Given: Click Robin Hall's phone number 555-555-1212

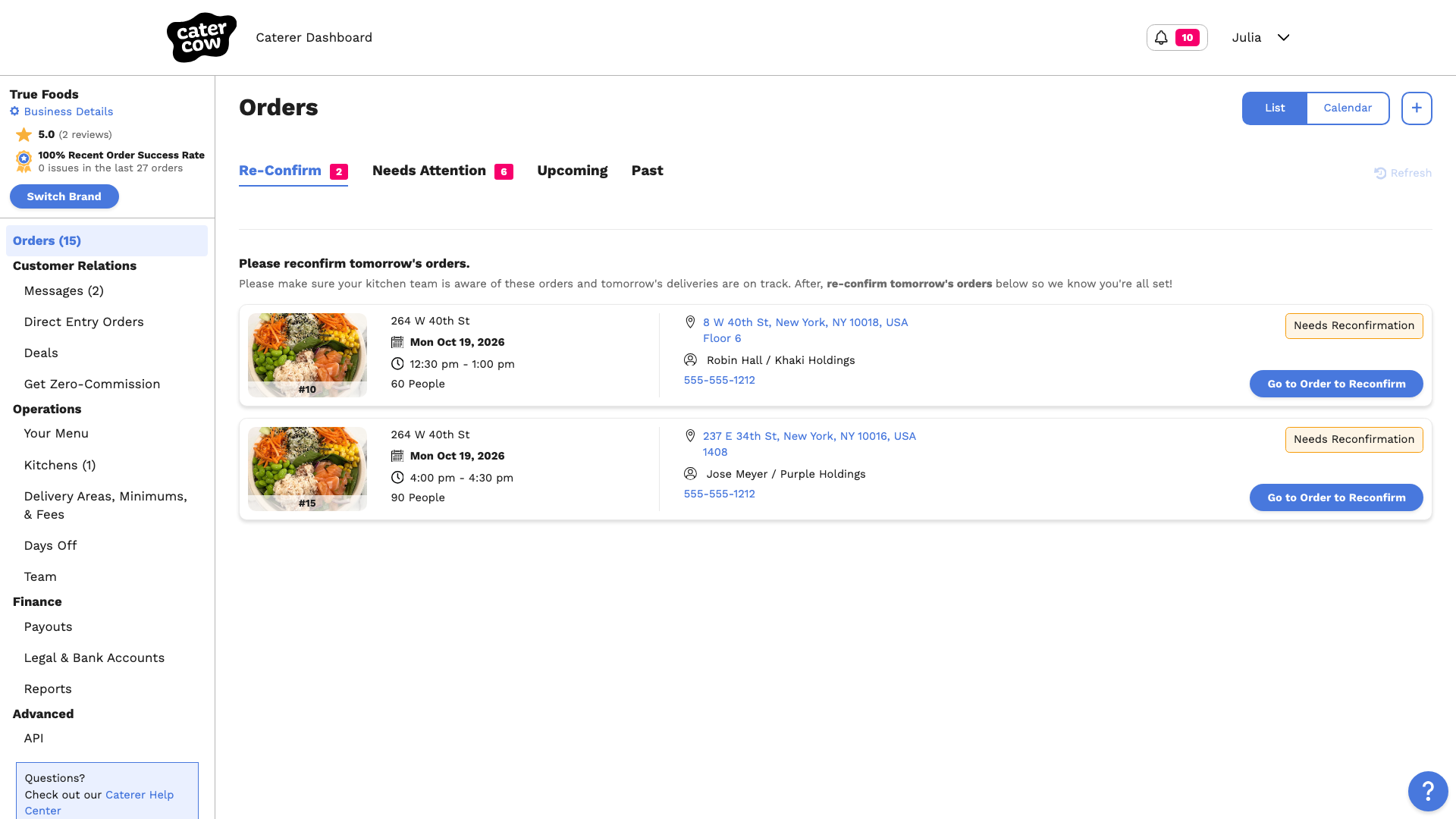Looking at the screenshot, I should click(719, 380).
